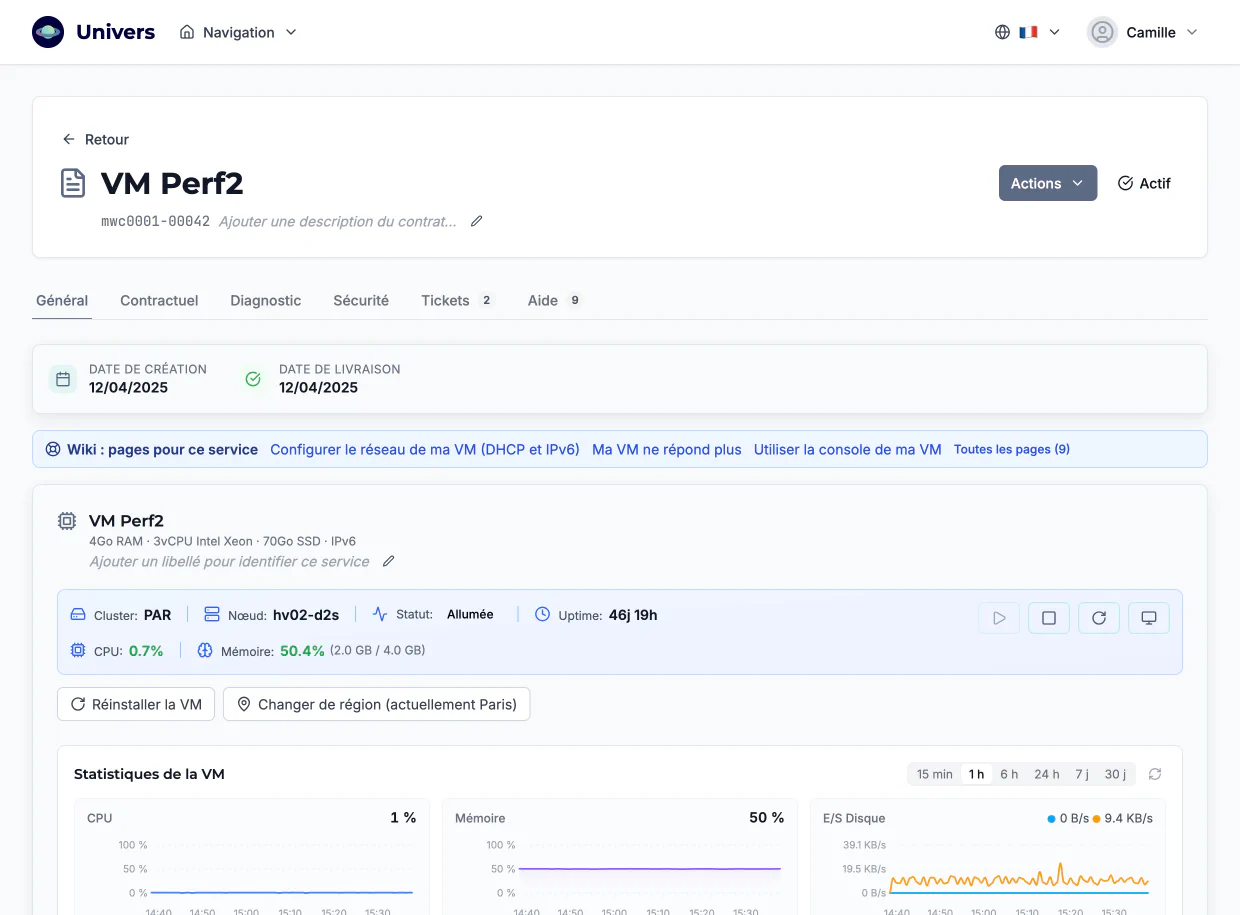Viewport: 1240px width, 915px height.
Task: Restart the VM with the reload button
Action: [1099, 618]
